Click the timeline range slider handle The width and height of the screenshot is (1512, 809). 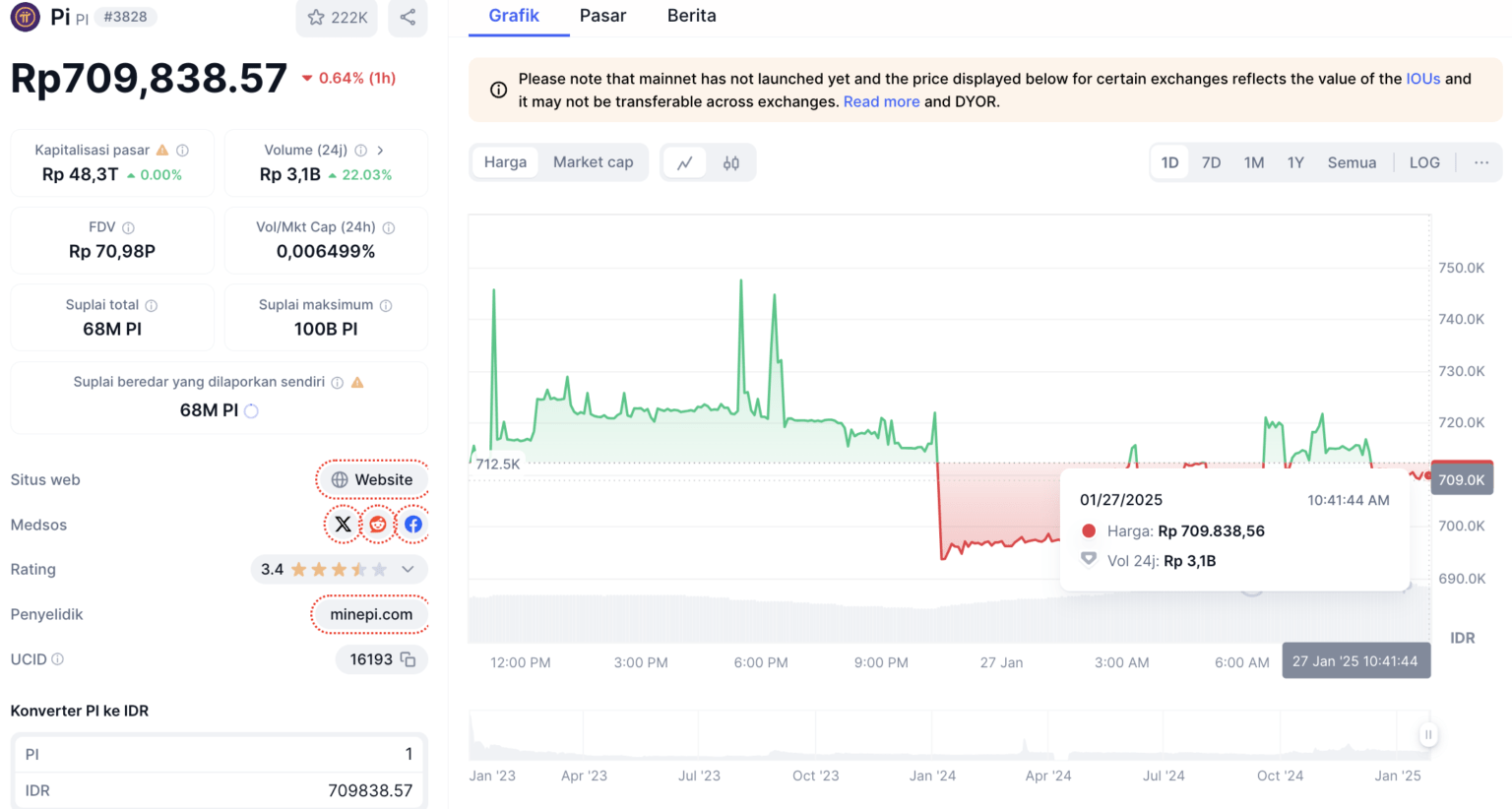[x=1427, y=734]
